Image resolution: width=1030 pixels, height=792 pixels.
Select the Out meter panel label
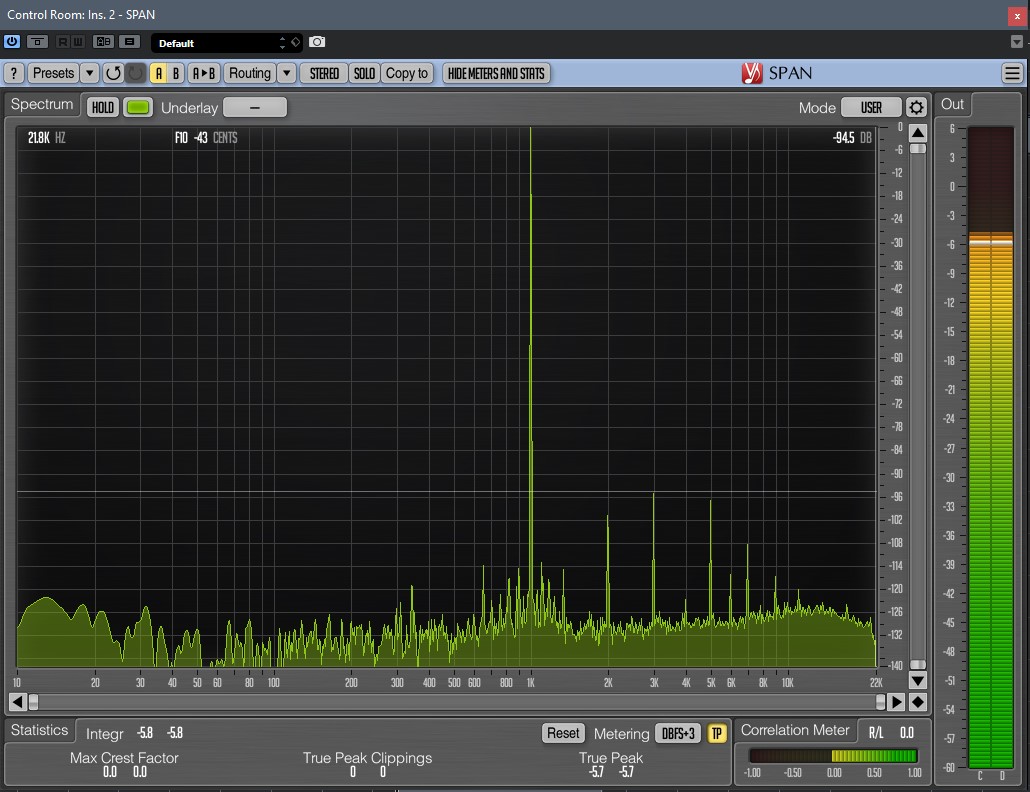pos(952,104)
